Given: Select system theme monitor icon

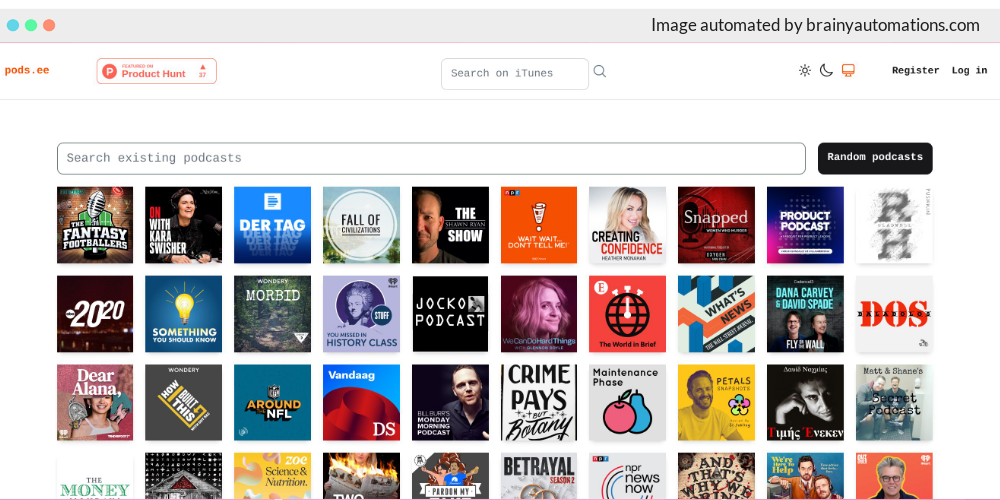Looking at the screenshot, I should click(x=848, y=70).
